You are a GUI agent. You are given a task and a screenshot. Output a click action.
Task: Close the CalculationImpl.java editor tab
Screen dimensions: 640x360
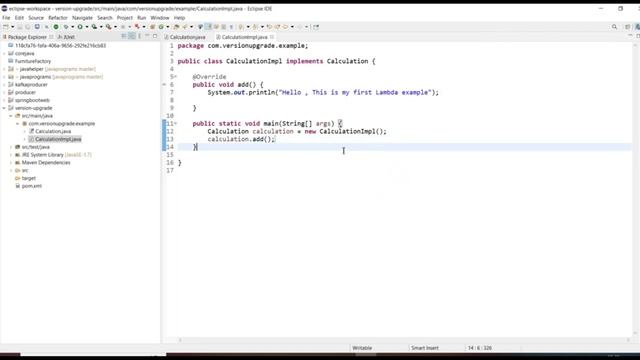point(272,37)
